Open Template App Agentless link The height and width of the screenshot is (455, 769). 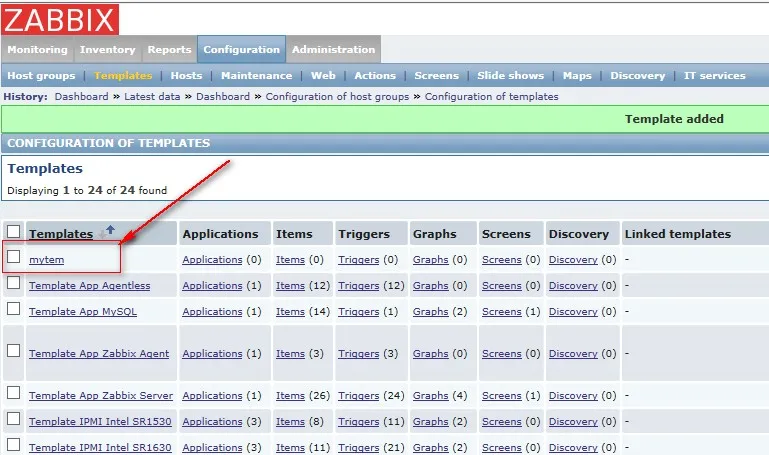[90, 286]
